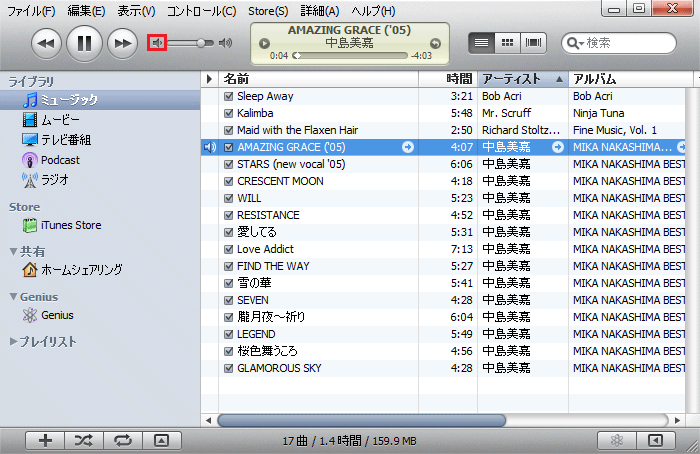Collapse the Genius sidebar section

13,297
